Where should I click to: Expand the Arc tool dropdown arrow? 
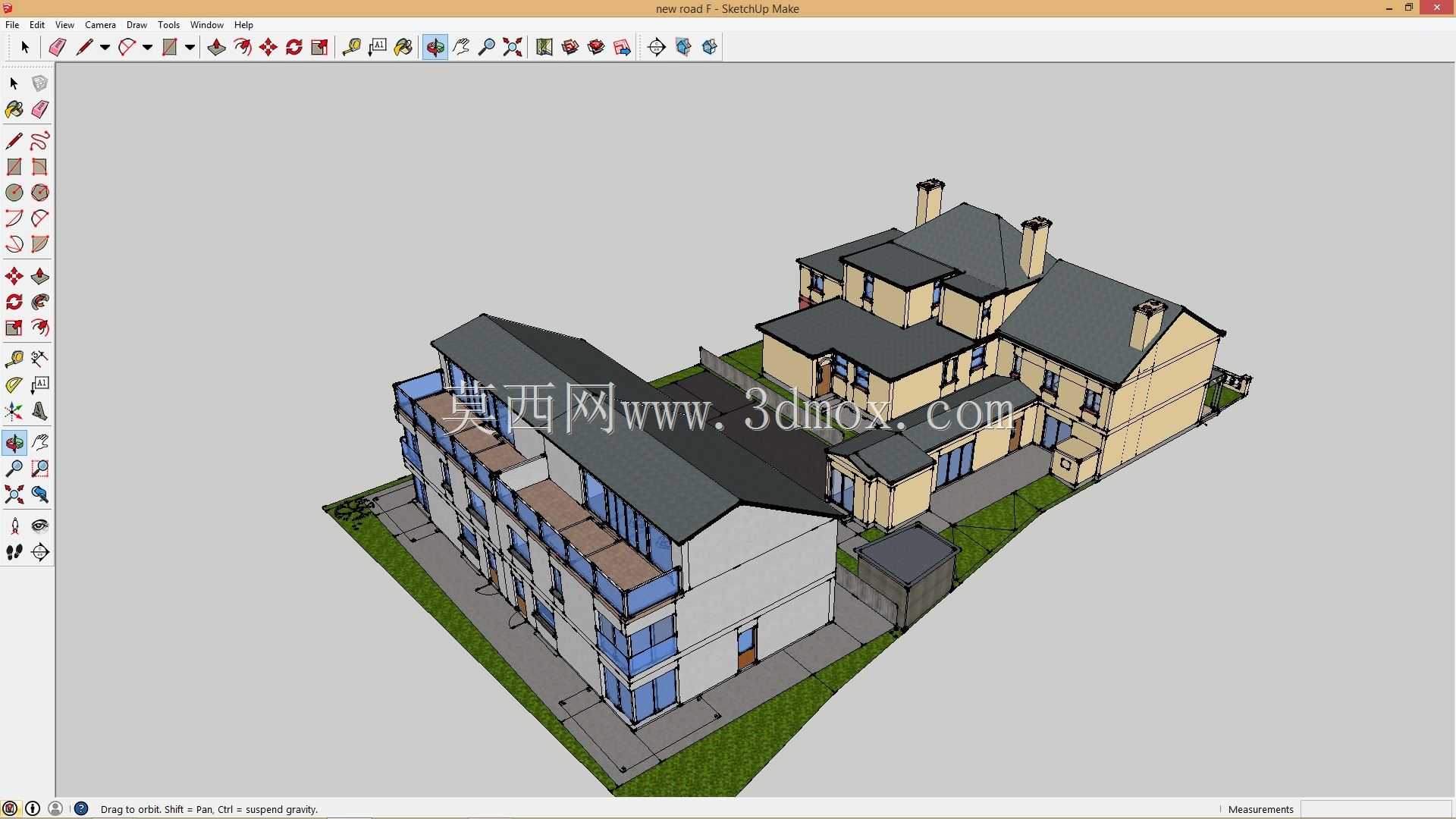tap(147, 48)
